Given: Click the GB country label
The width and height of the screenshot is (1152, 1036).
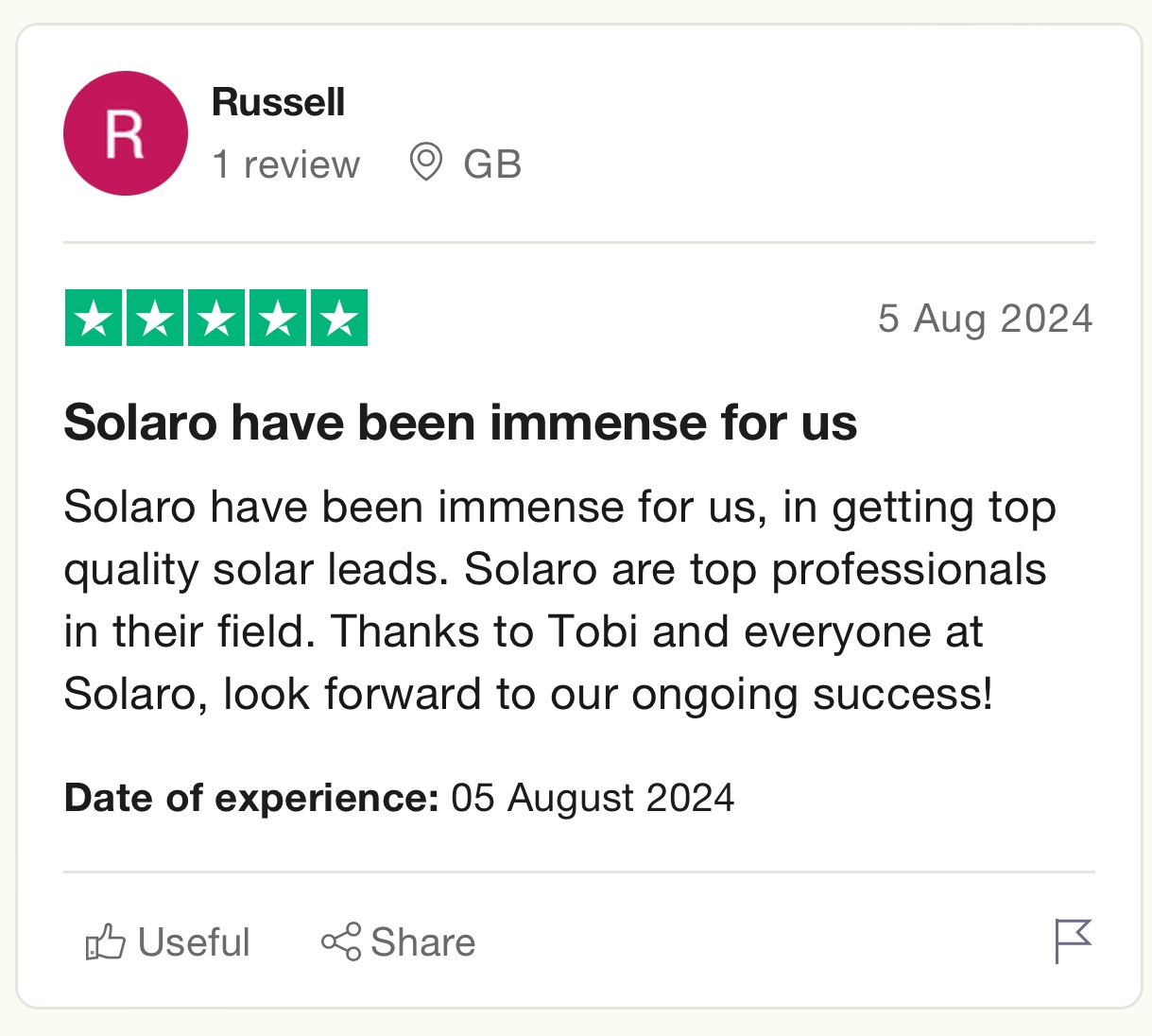Looking at the screenshot, I should pos(492,164).
